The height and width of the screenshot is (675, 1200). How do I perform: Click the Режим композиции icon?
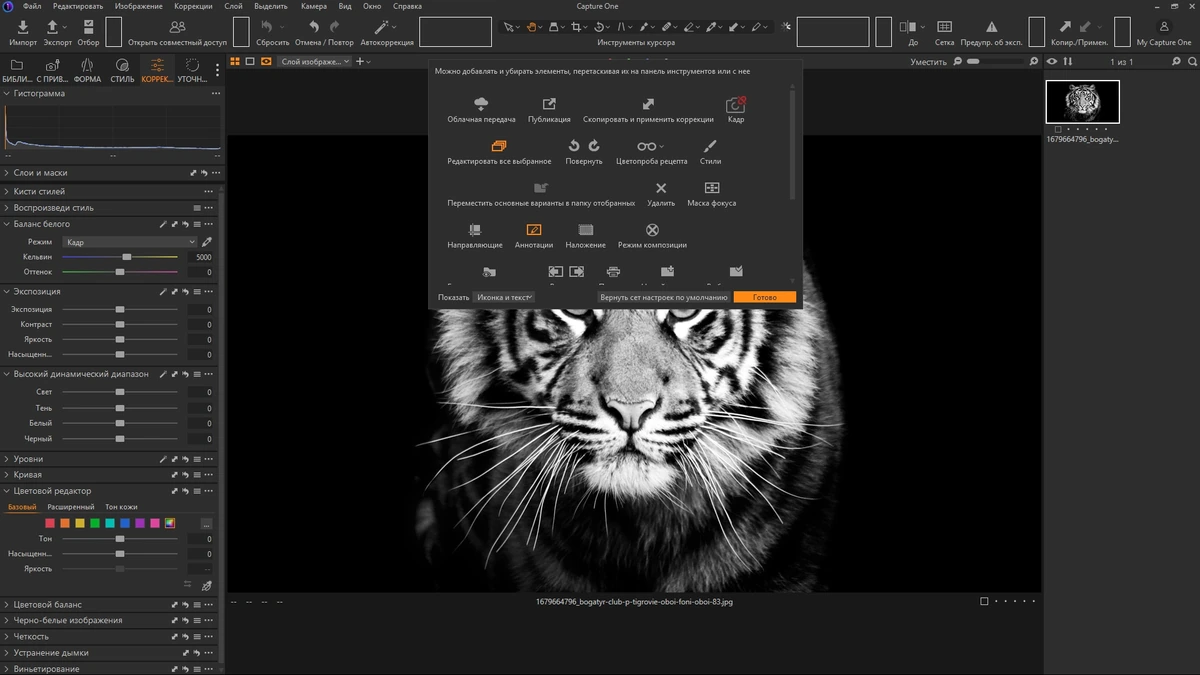click(652, 230)
